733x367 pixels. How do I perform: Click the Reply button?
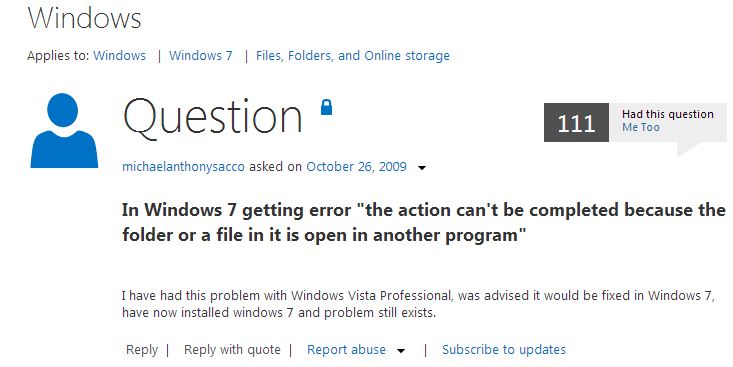pos(142,350)
